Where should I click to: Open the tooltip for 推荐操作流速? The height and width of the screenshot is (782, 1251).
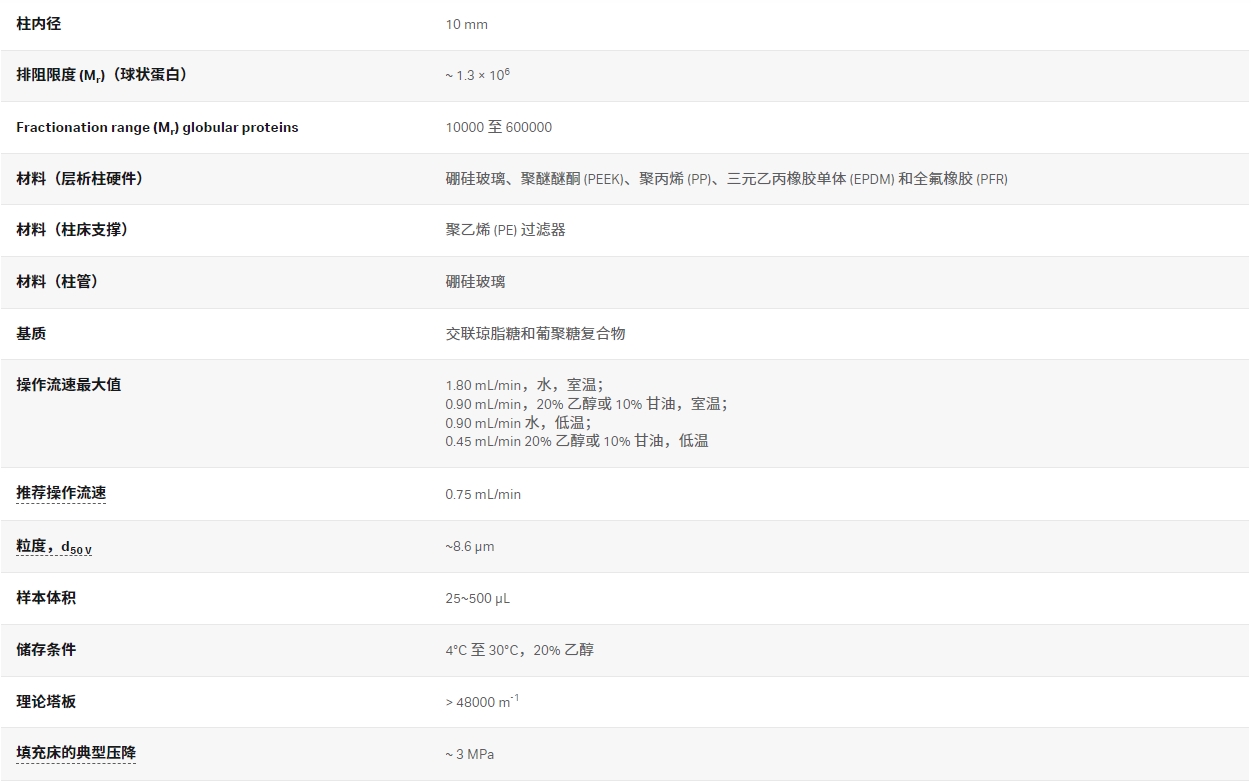61,493
